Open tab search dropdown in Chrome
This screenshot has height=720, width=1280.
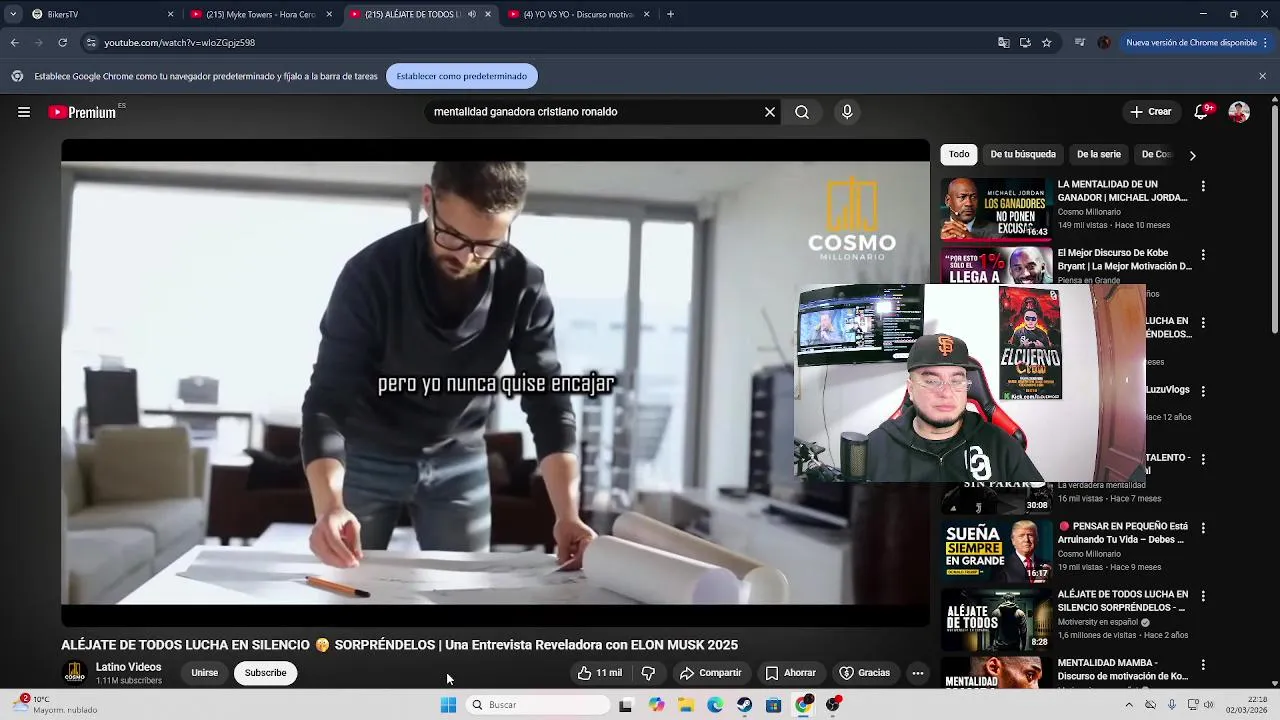coord(13,14)
